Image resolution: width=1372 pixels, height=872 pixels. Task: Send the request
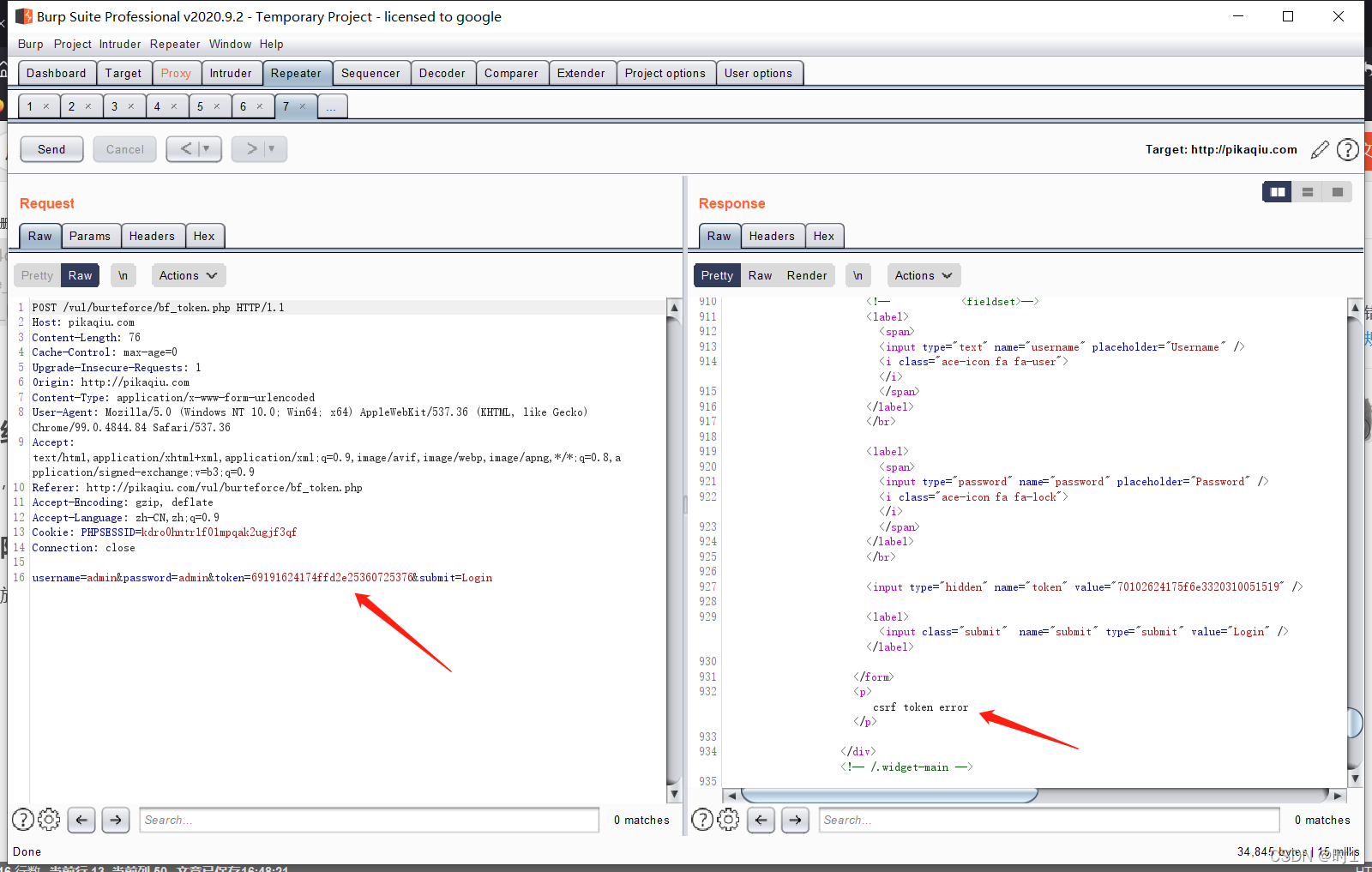pos(51,149)
